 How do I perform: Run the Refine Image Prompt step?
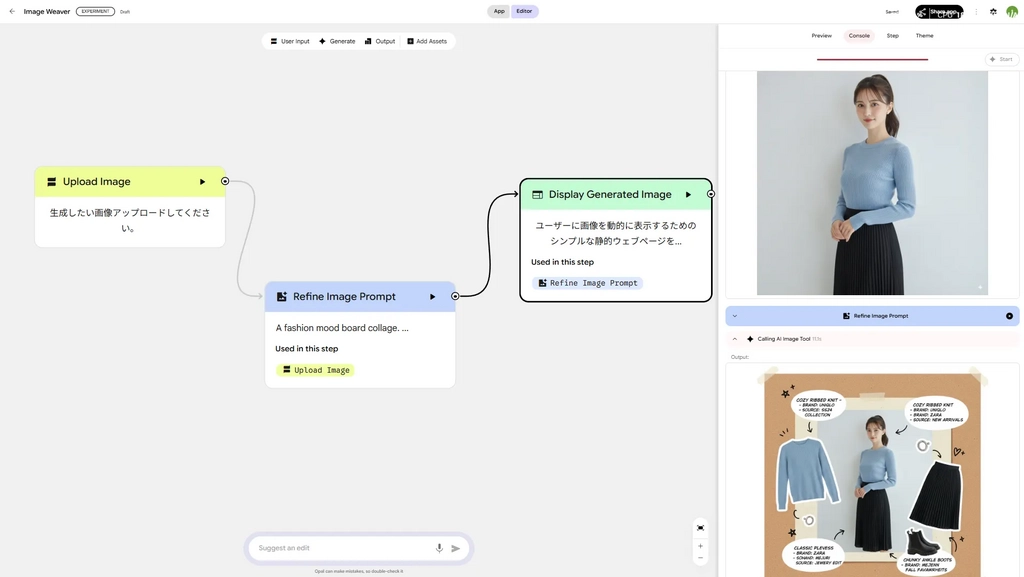click(432, 297)
